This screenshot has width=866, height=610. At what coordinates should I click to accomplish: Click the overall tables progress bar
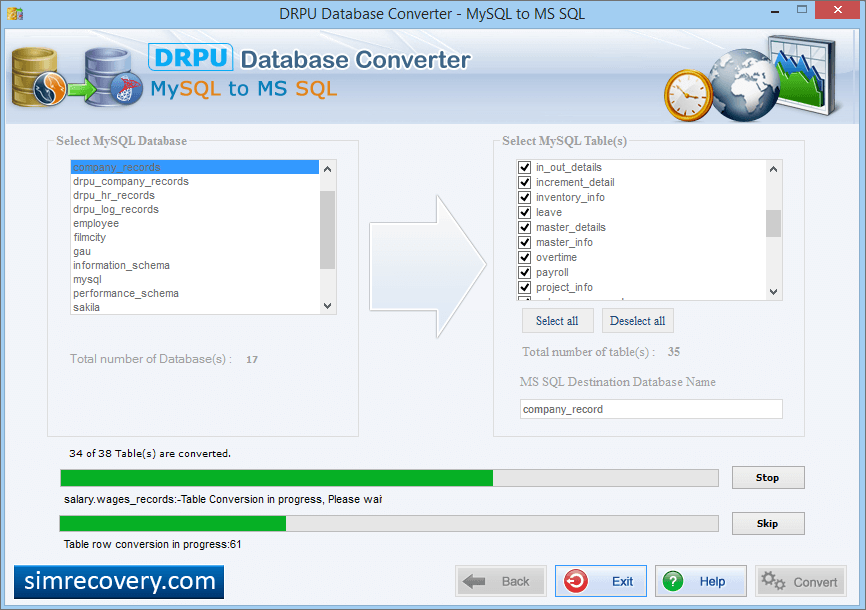tap(389, 478)
